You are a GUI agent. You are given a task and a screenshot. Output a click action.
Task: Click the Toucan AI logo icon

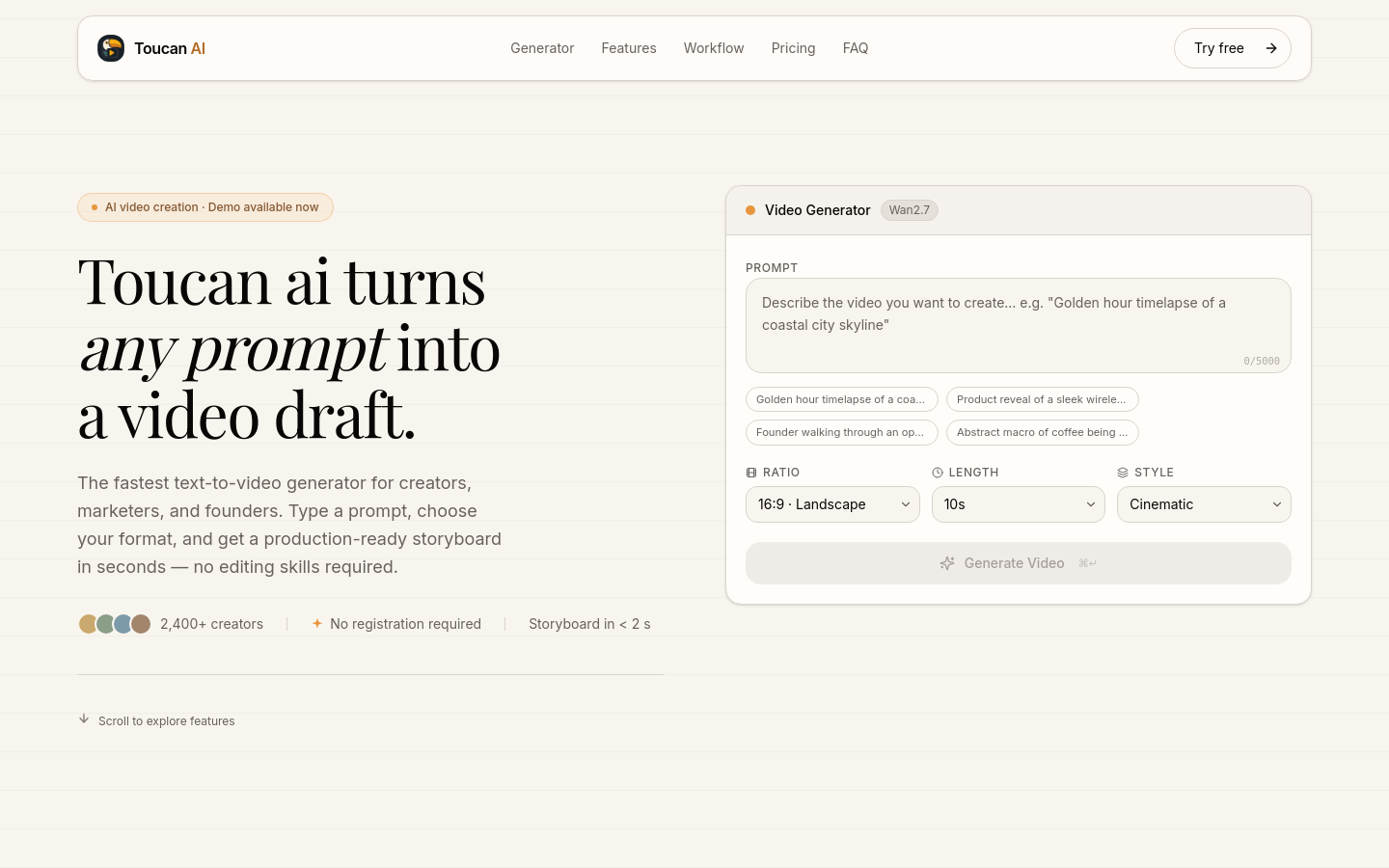[x=111, y=48]
